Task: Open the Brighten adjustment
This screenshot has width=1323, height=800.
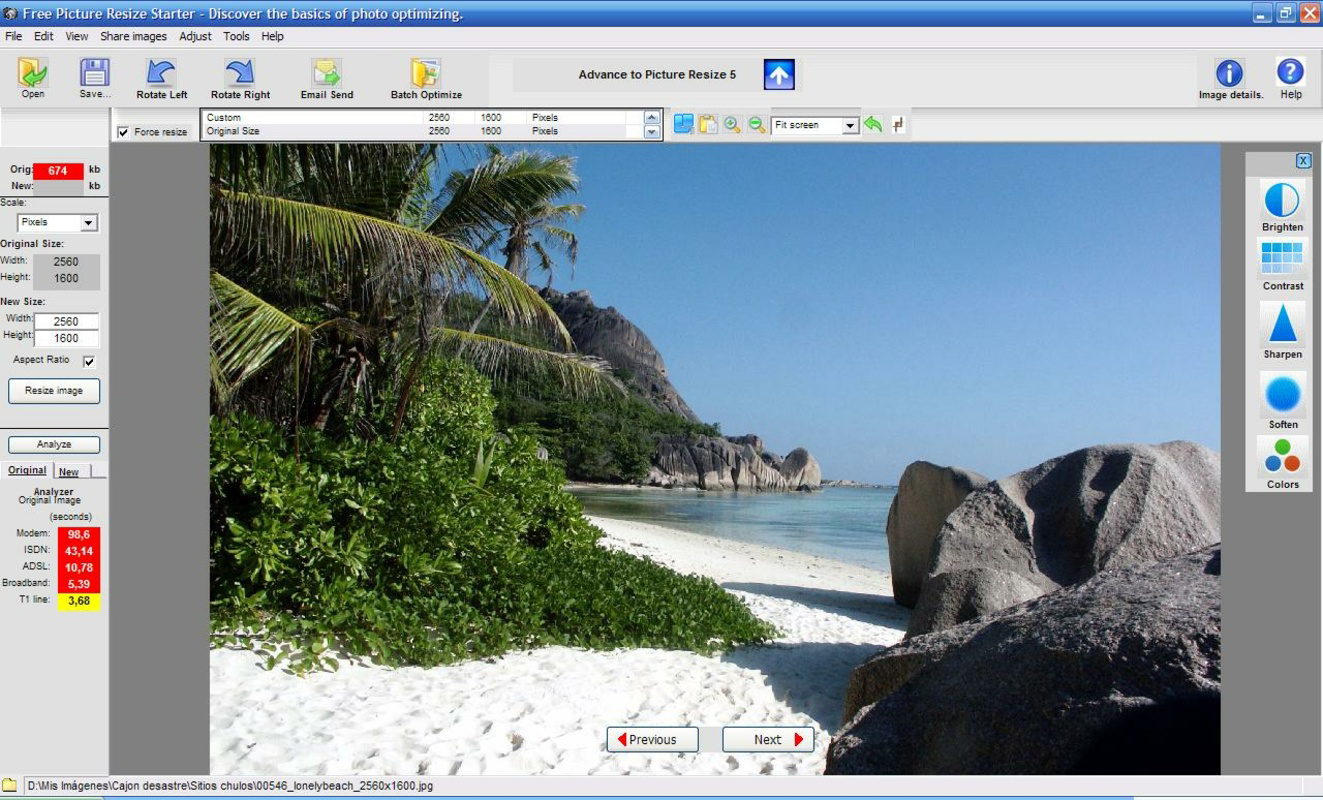Action: click(1282, 201)
